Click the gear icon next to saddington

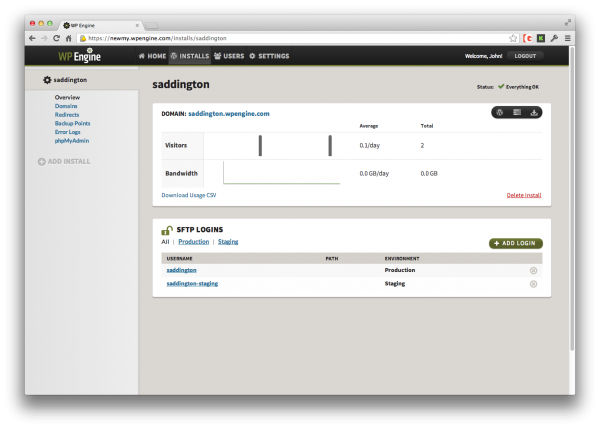click(x=46, y=79)
